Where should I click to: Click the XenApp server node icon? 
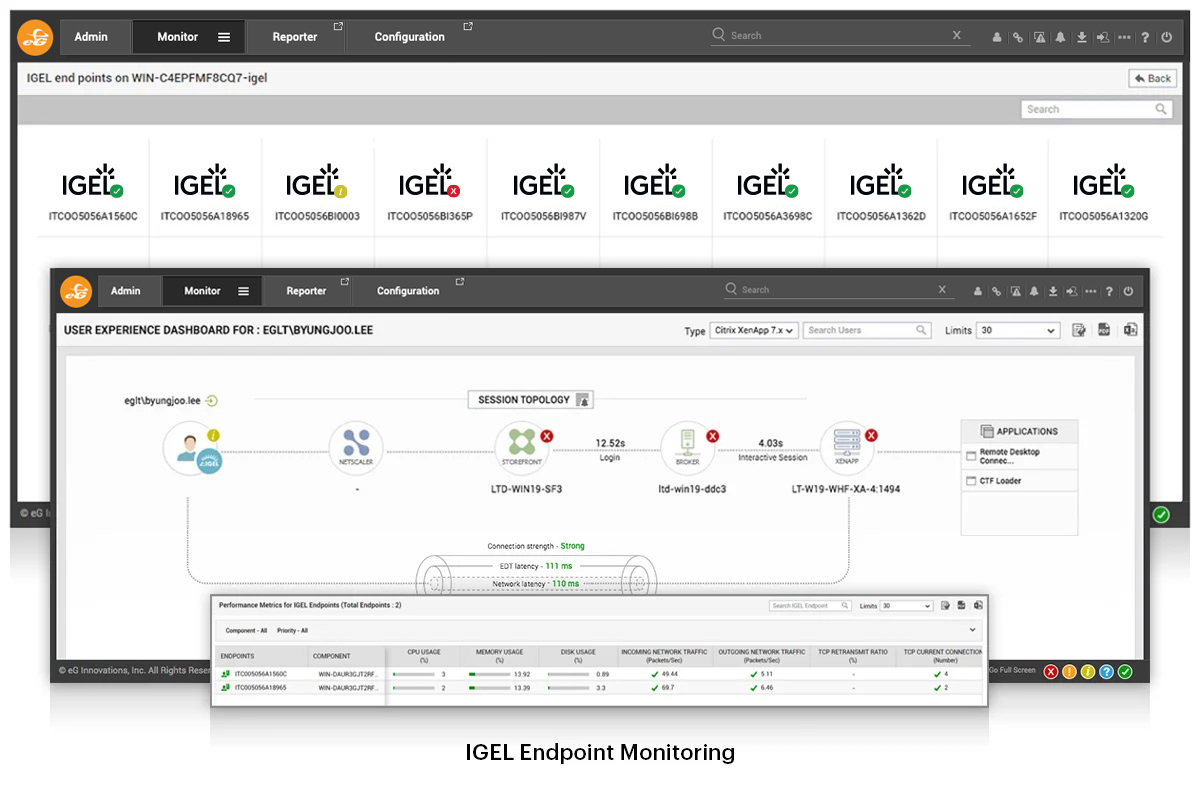coord(848,446)
